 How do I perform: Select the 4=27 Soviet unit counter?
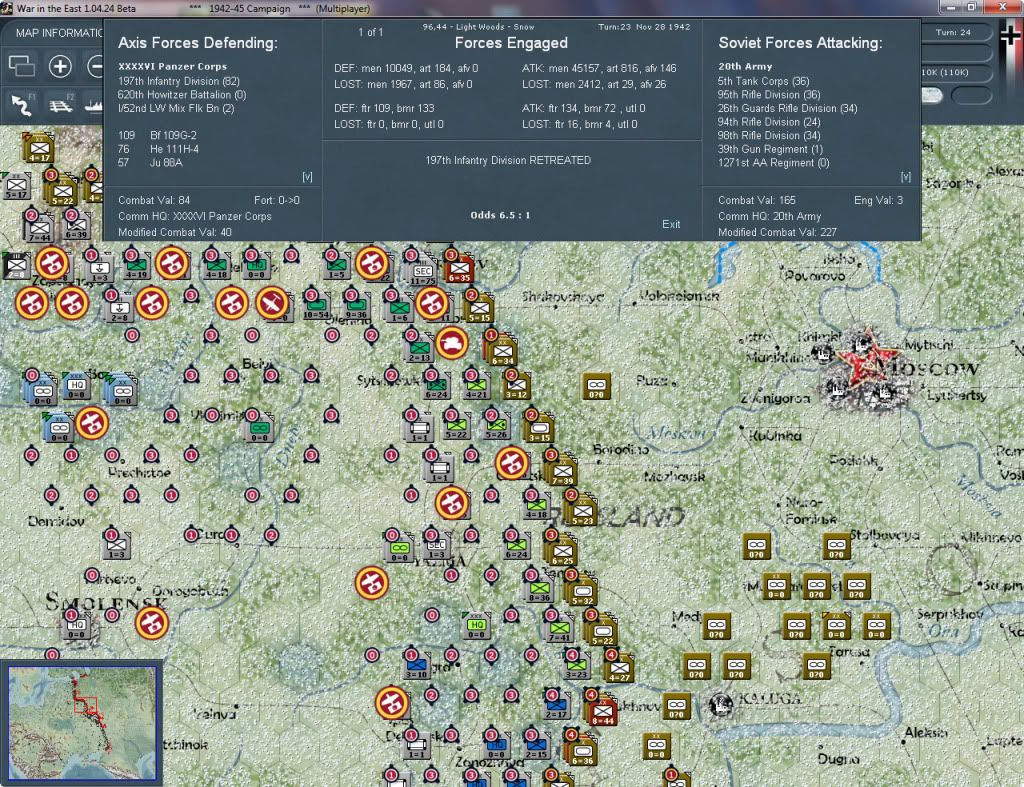pos(618,669)
